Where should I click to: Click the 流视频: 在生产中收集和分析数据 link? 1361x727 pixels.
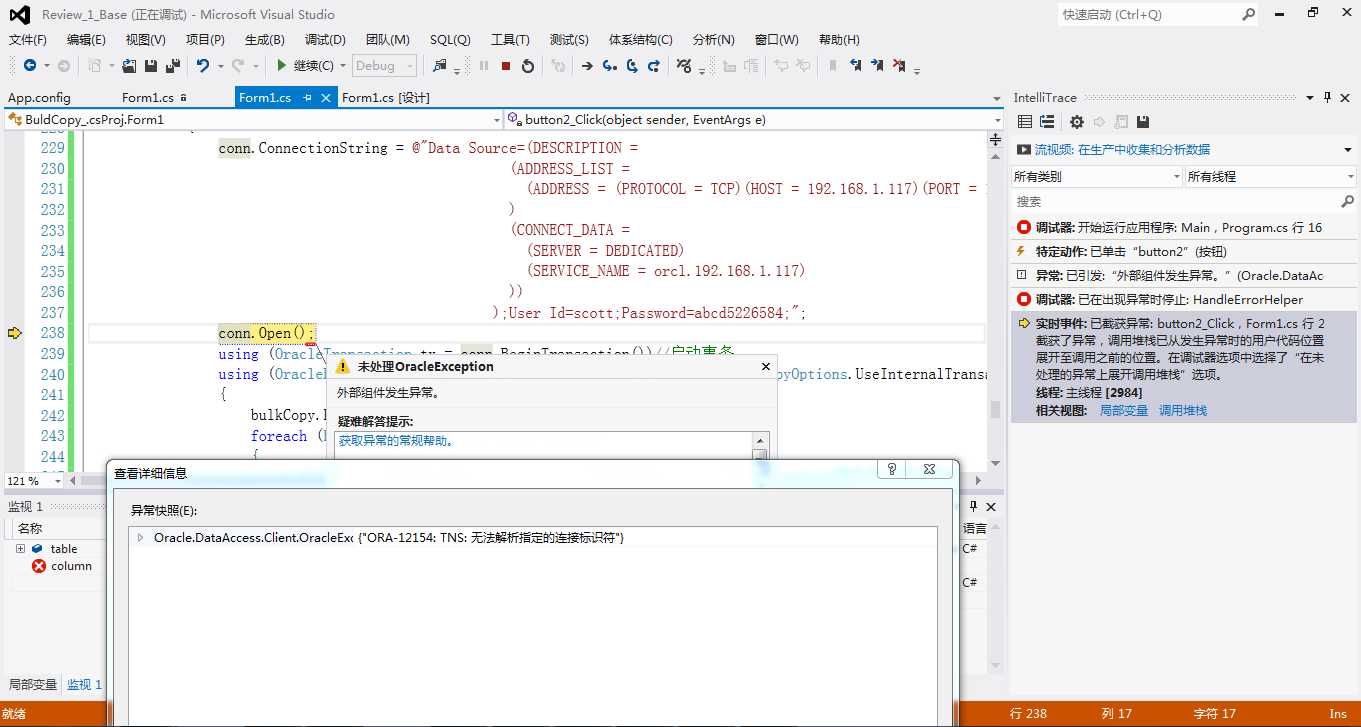(x=1122, y=150)
